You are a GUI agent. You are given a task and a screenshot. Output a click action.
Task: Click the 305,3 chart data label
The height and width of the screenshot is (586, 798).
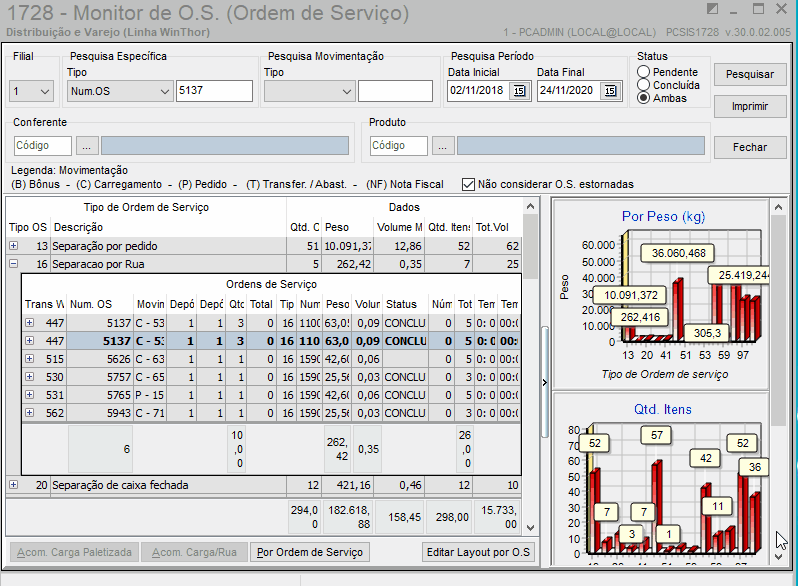point(707,333)
